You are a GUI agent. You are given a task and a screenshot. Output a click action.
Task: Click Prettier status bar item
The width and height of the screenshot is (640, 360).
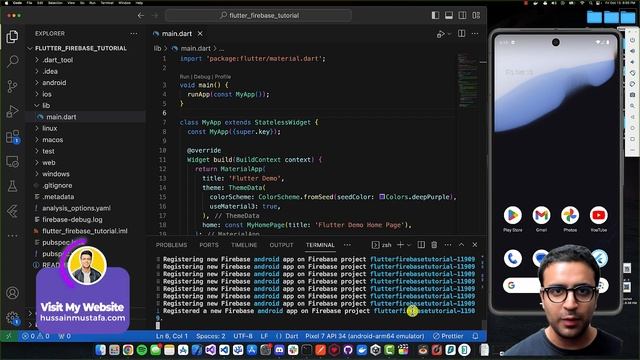[x=448, y=336]
